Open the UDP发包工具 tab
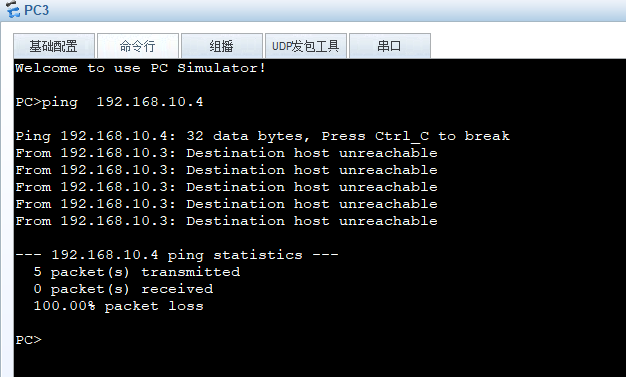Screen dimensions: 626x377 click(306, 46)
